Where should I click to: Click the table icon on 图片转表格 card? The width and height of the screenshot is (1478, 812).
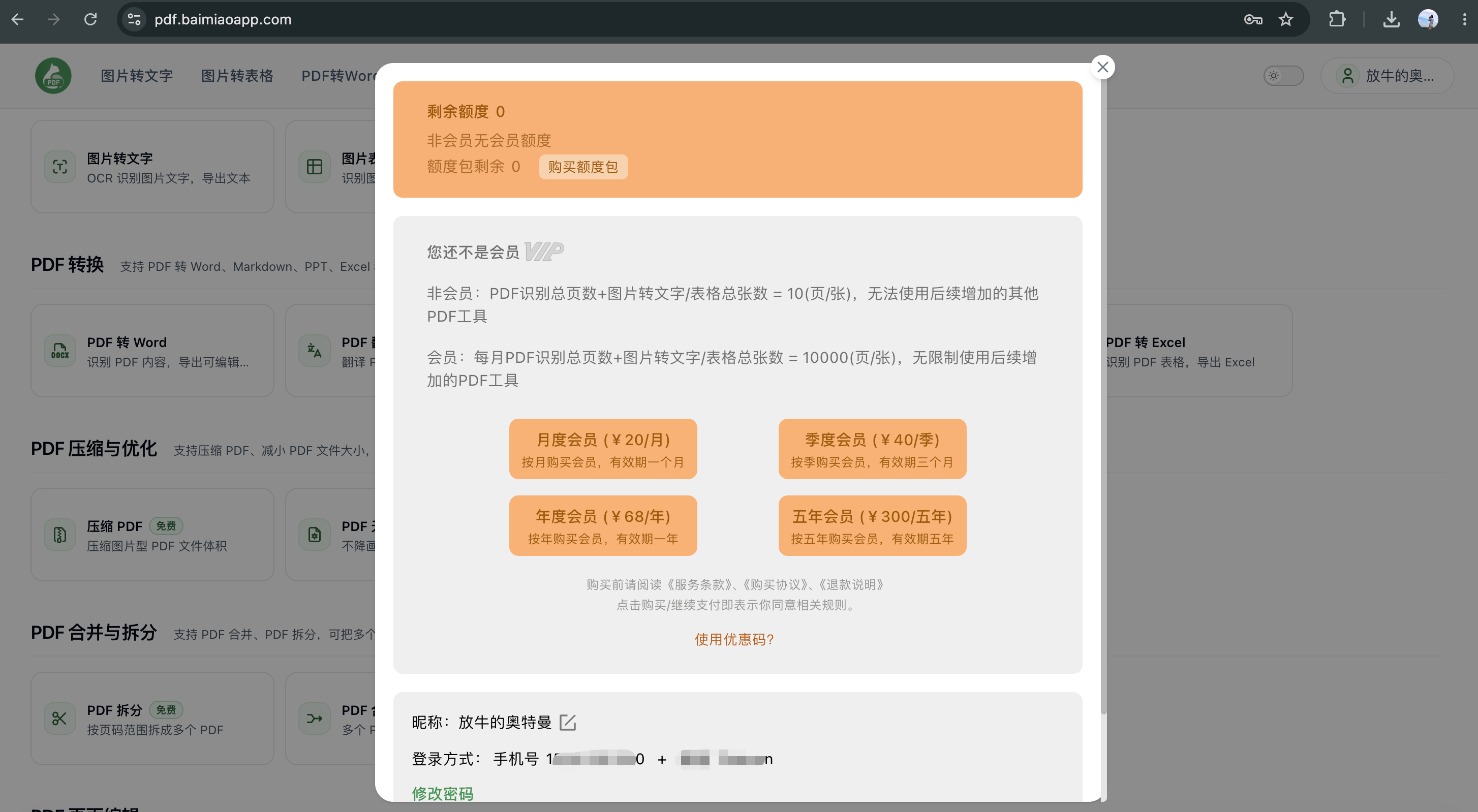[315, 167]
